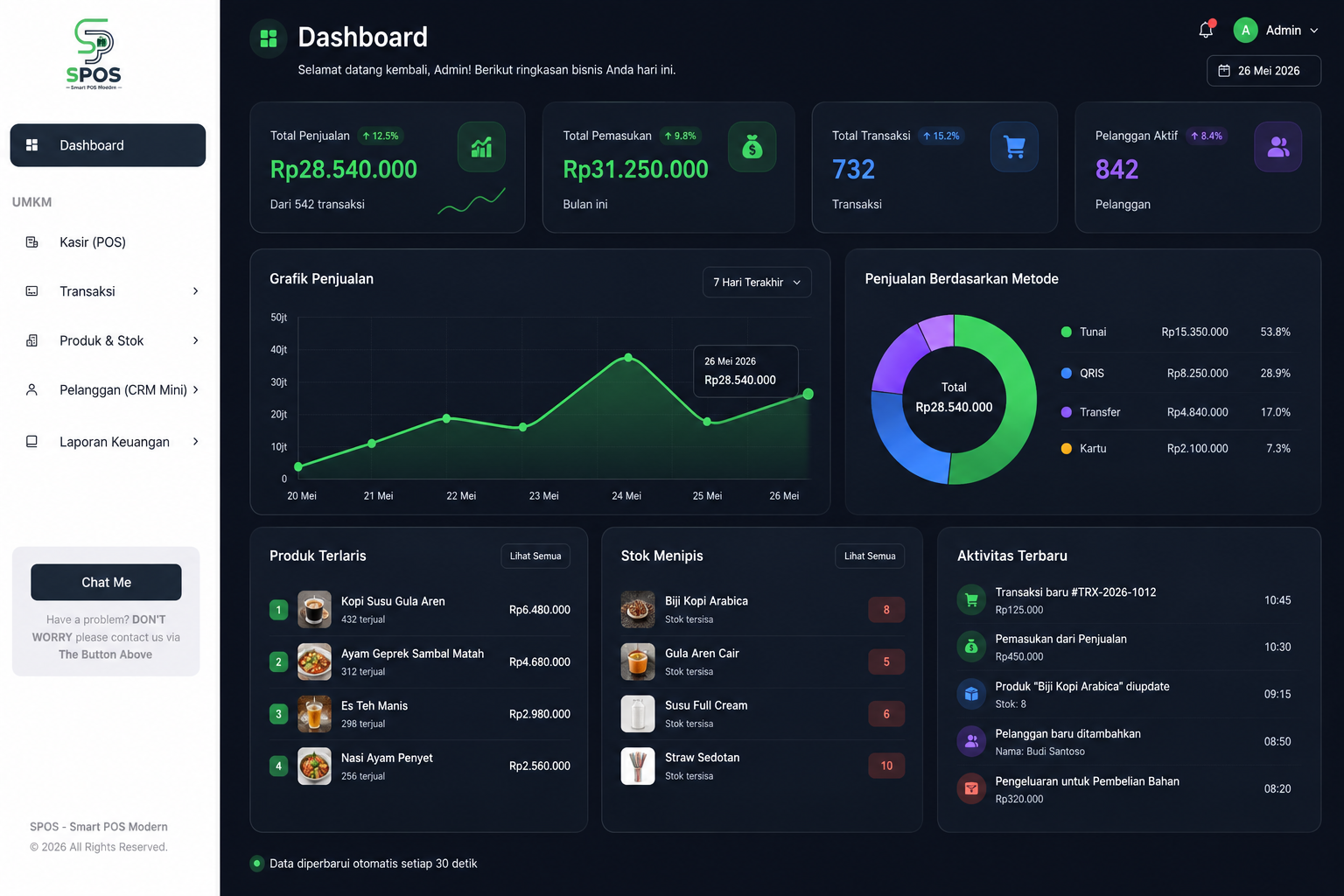Click the orange Kartu legend dot

click(1066, 448)
